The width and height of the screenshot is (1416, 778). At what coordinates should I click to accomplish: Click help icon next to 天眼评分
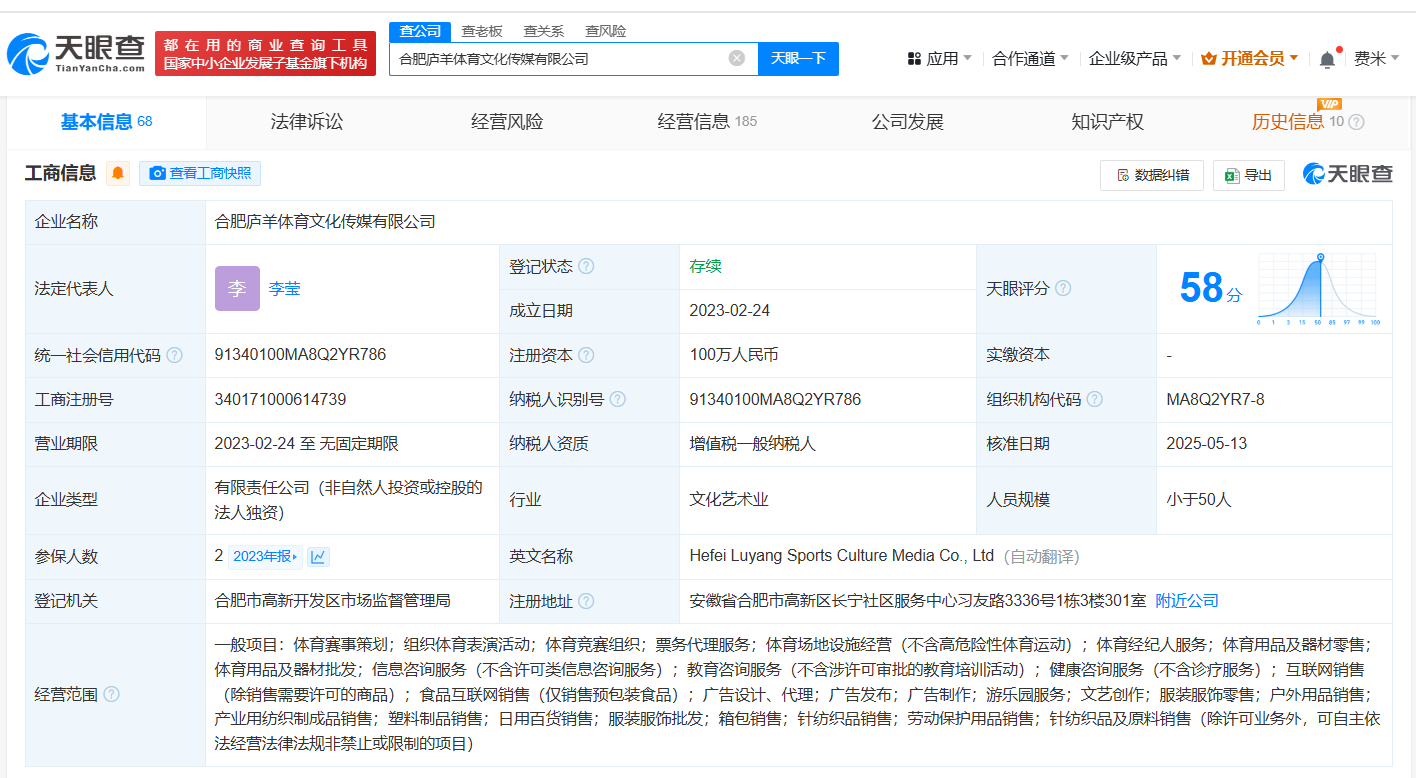coord(1063,288)
